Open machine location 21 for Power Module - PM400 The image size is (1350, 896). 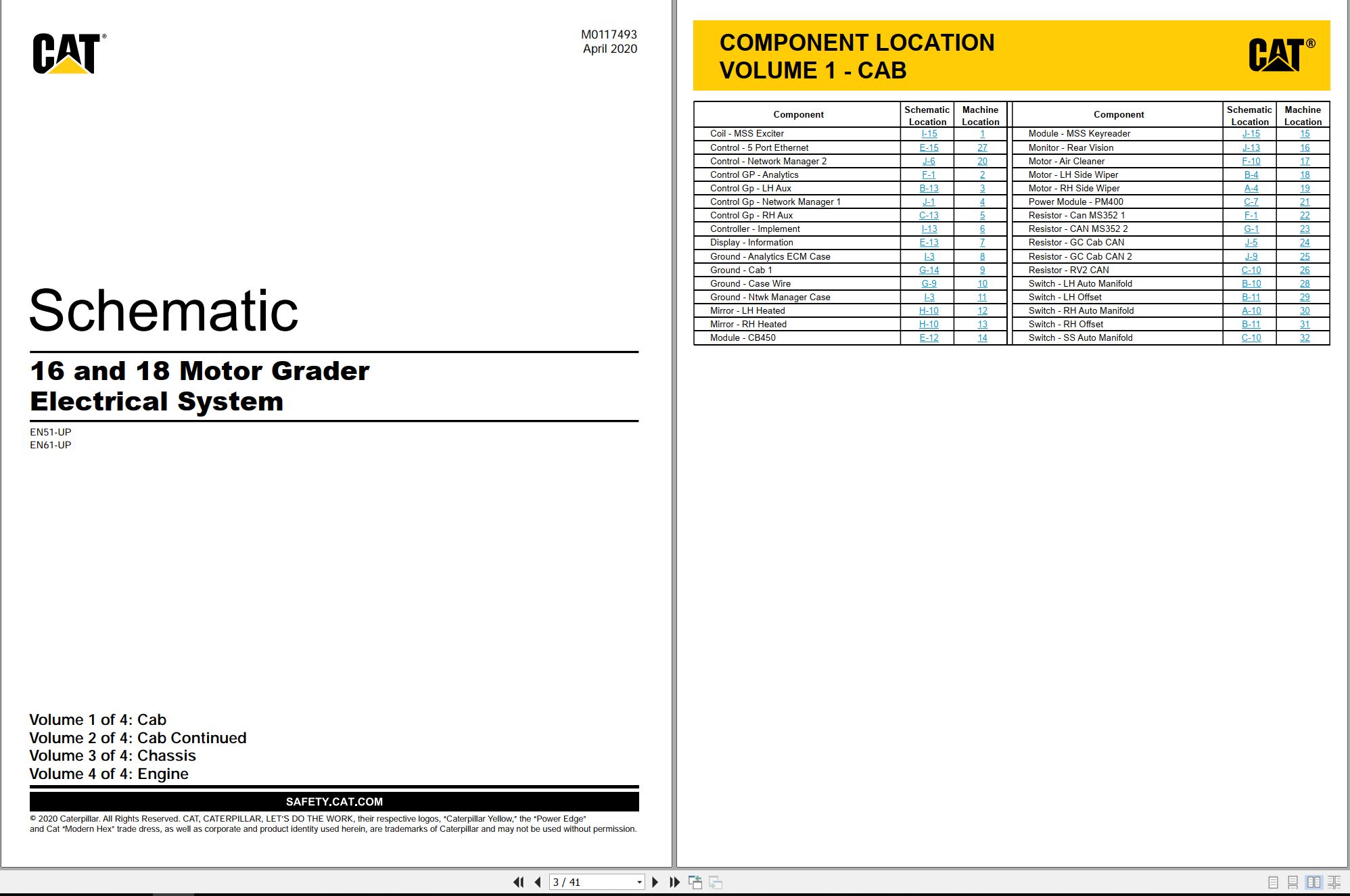(x=1305, y=202)
